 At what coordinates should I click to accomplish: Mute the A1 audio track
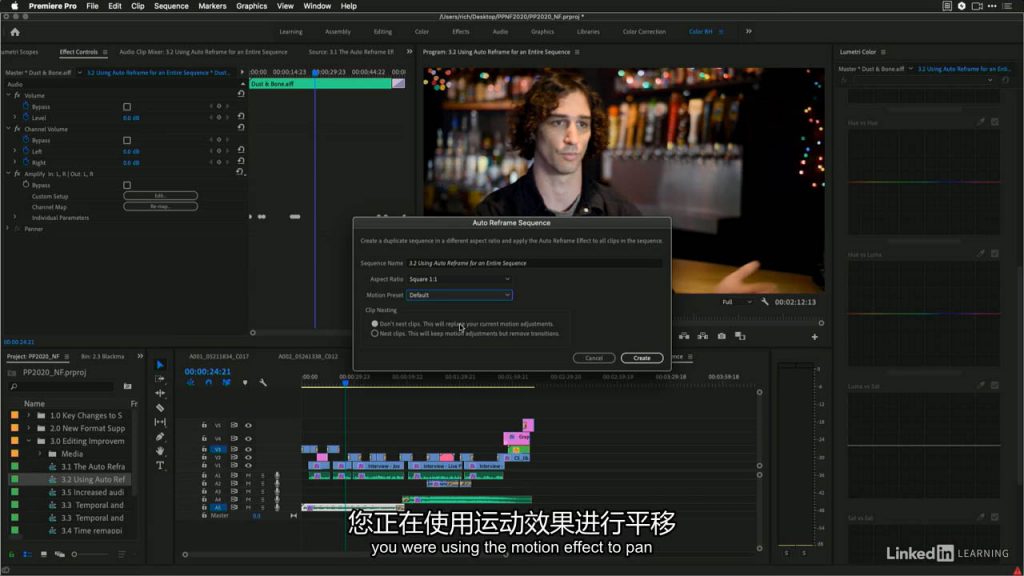(x=248, y=475)
